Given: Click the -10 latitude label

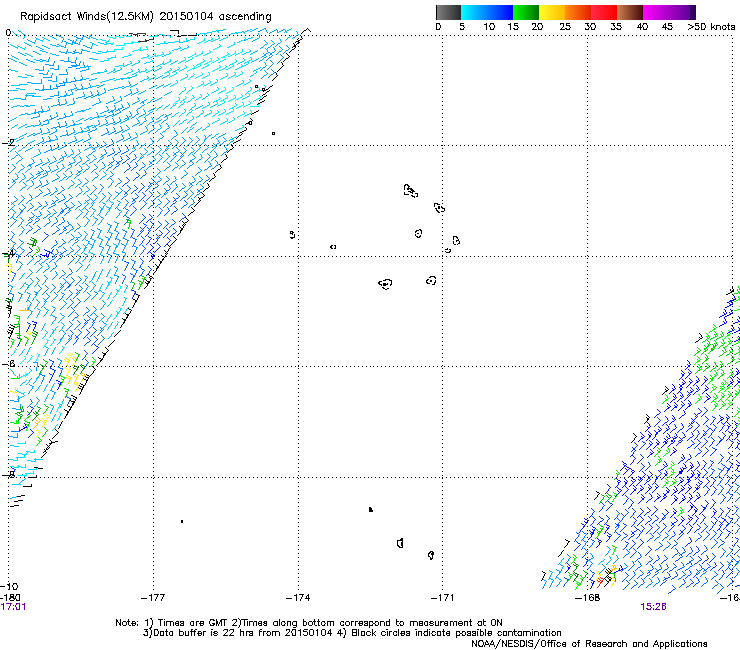Looking at the screenshot, I should [9, 587].
